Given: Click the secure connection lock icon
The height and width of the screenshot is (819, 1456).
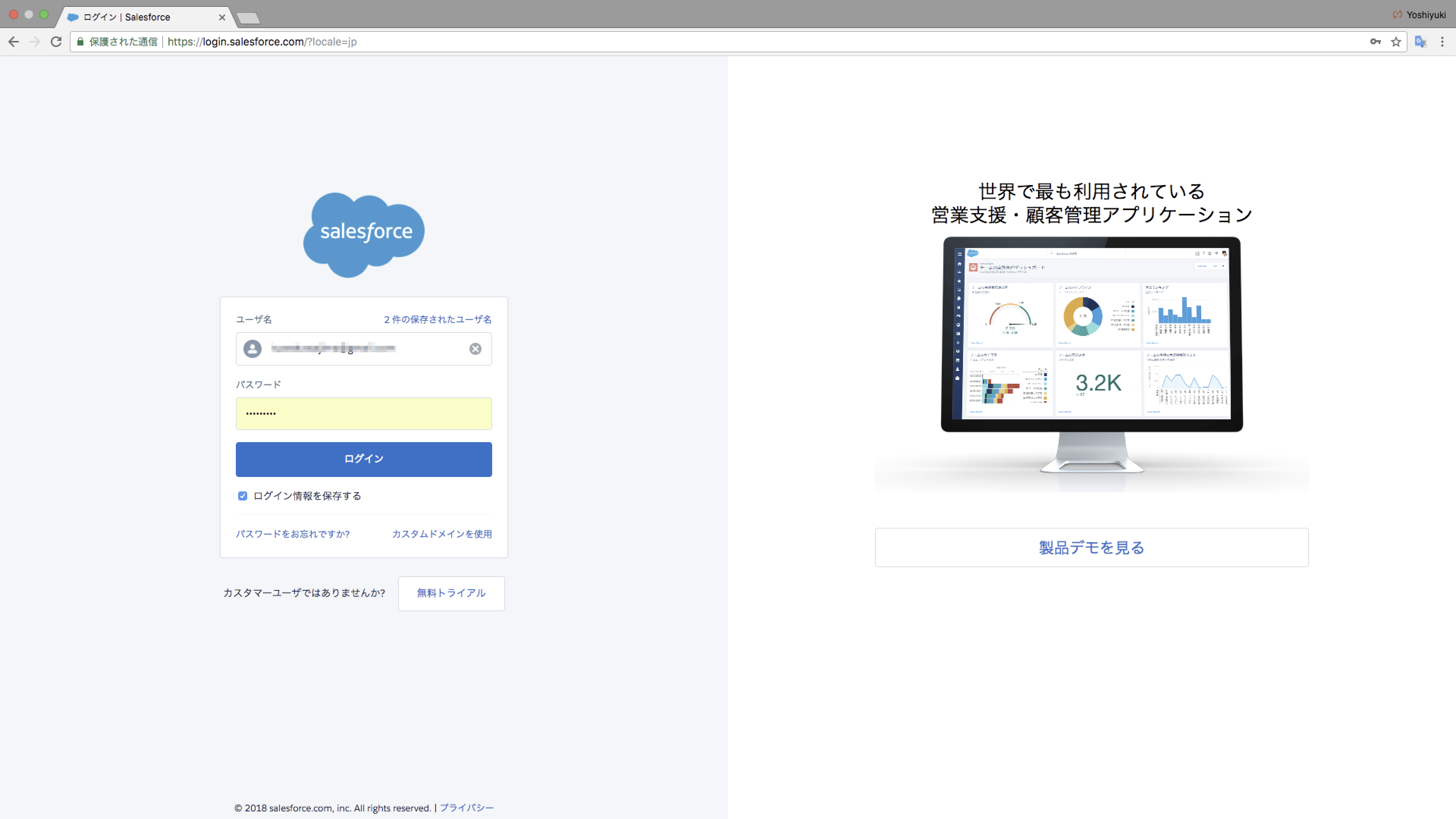Looking at the screenshot, I should [80, 42].
